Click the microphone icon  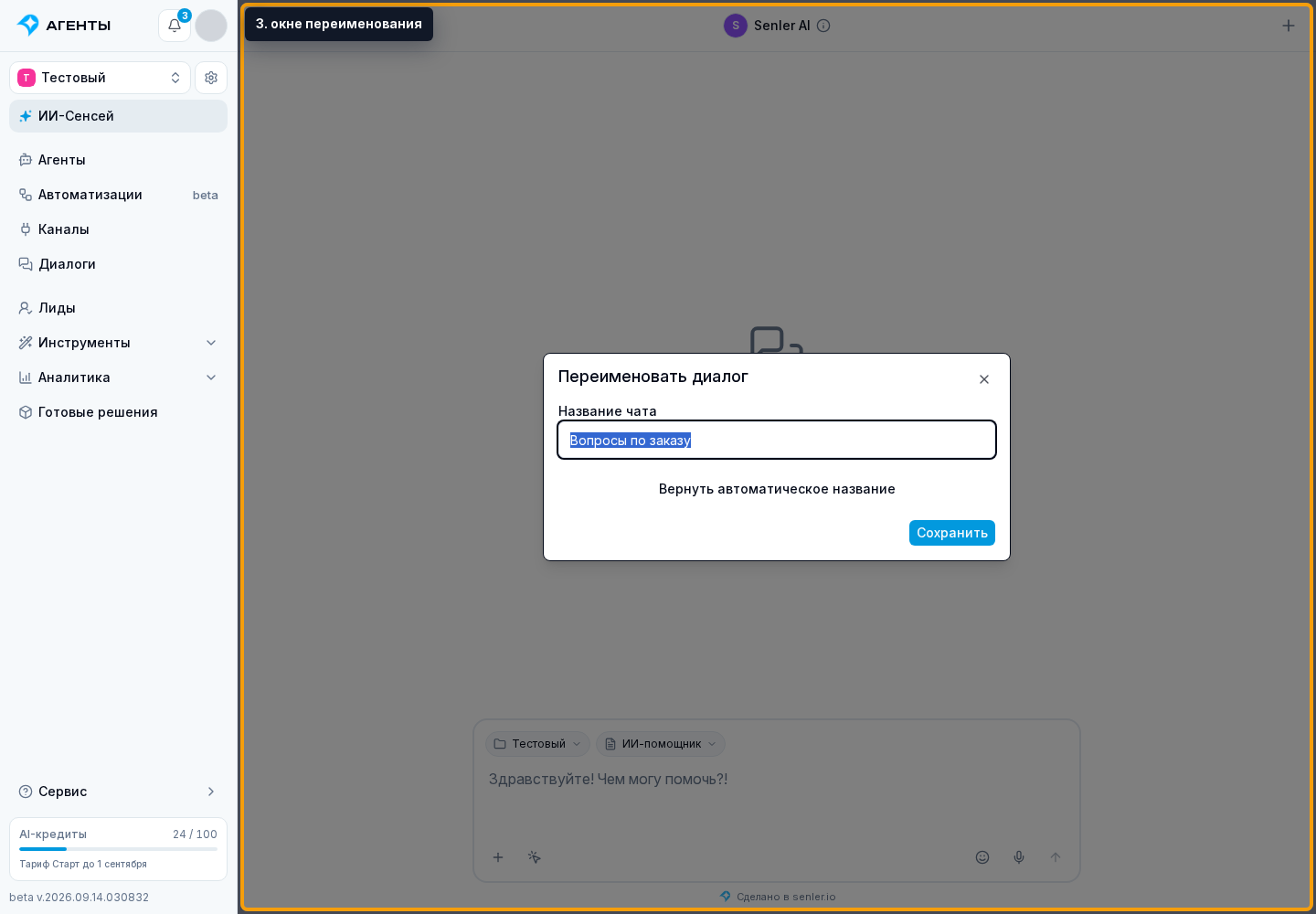[1019, 857]
